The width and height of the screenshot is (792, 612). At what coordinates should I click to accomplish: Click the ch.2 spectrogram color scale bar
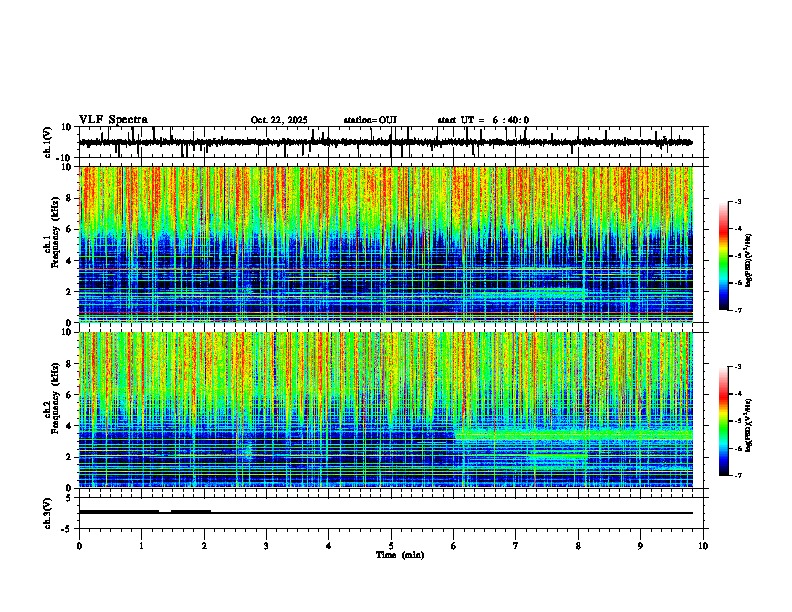(x=724, y=421)
